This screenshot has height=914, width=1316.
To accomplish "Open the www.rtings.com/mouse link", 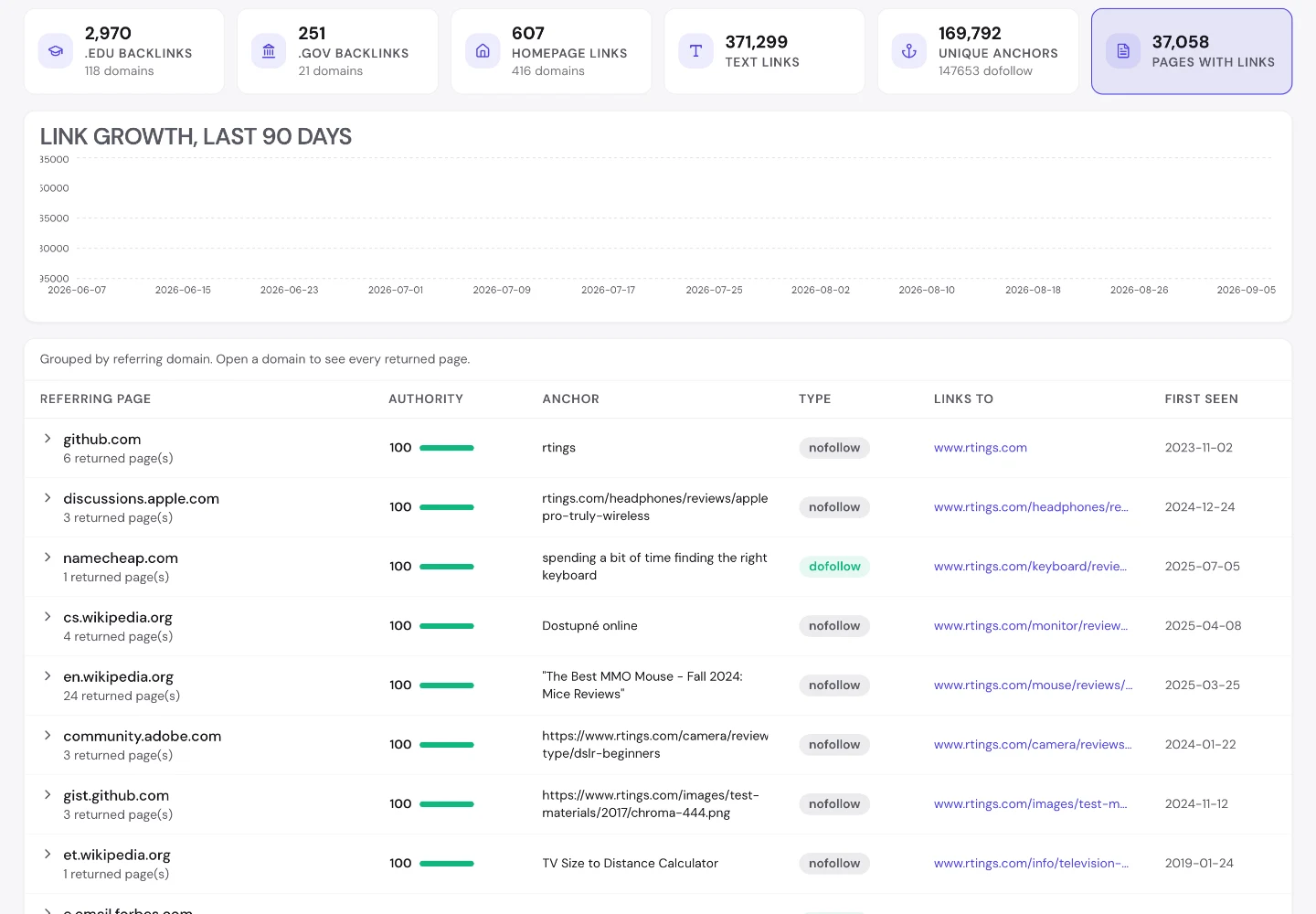I will 1033,685.
